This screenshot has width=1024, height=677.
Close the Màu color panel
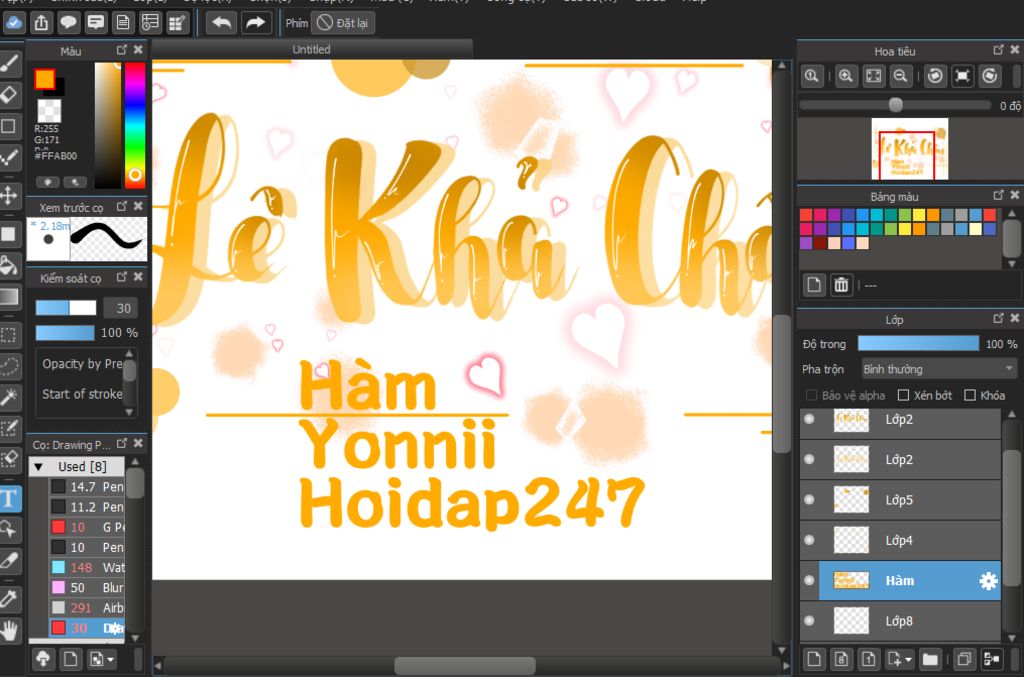[x=138, y=50]
